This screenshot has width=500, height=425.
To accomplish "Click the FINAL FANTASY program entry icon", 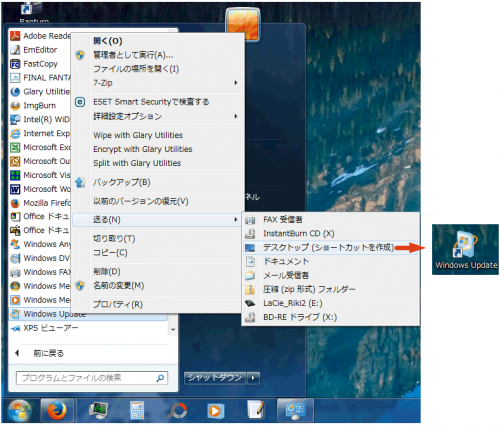I will point(15,78).
